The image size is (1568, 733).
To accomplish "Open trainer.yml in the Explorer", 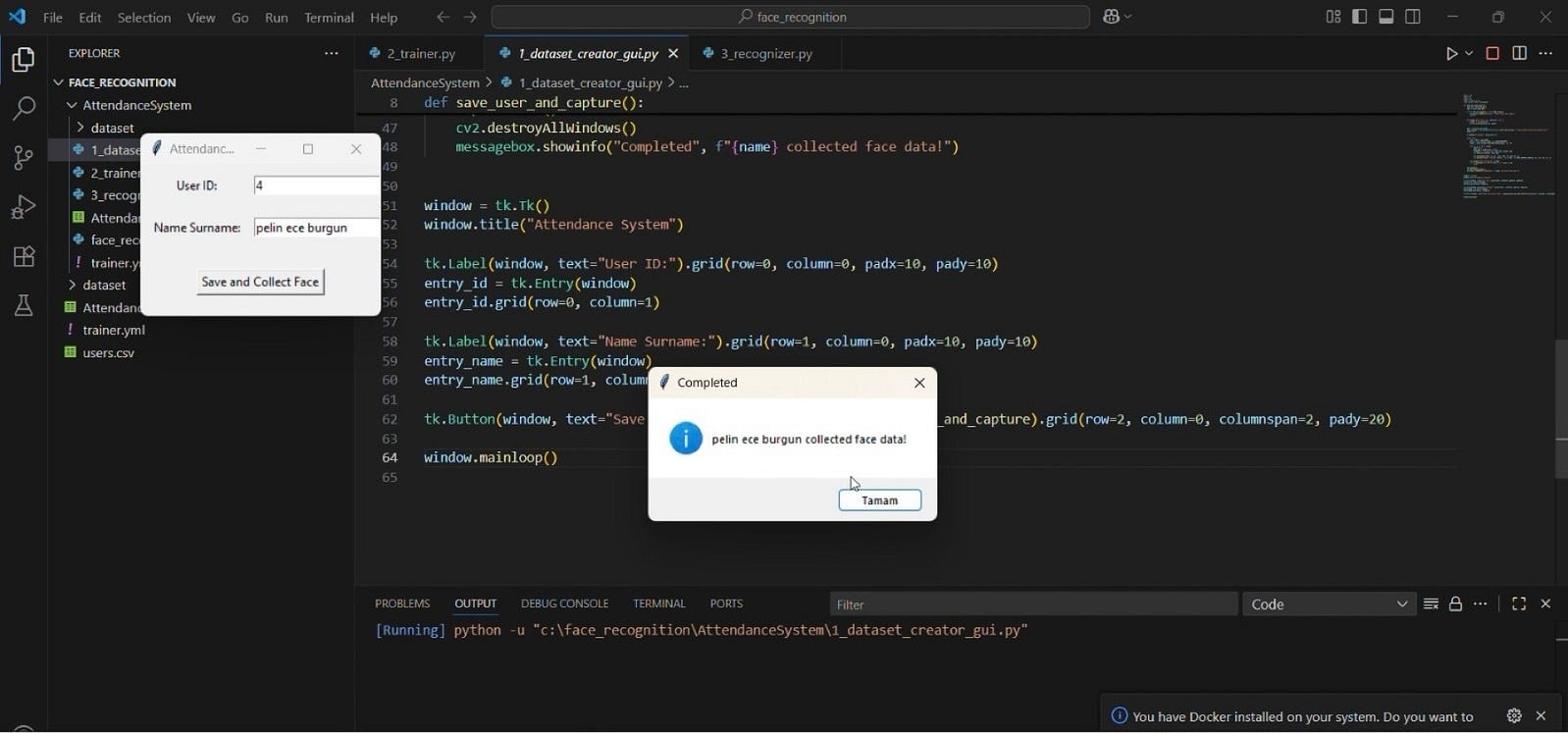I will tap(114, 330).
